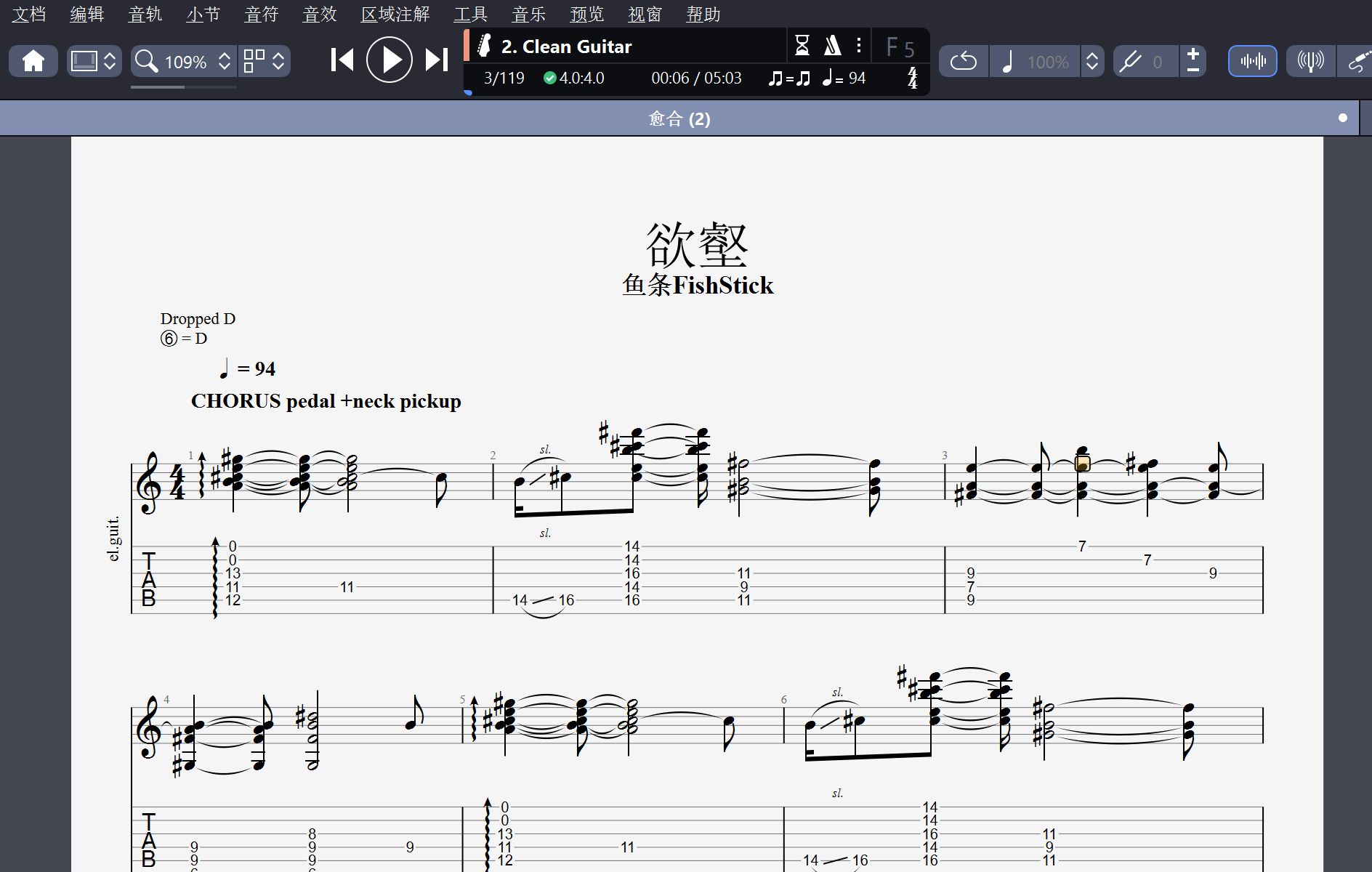Click the CHORUS pedal +neck pickup text

pyautogui.click(x=326, y=401)
